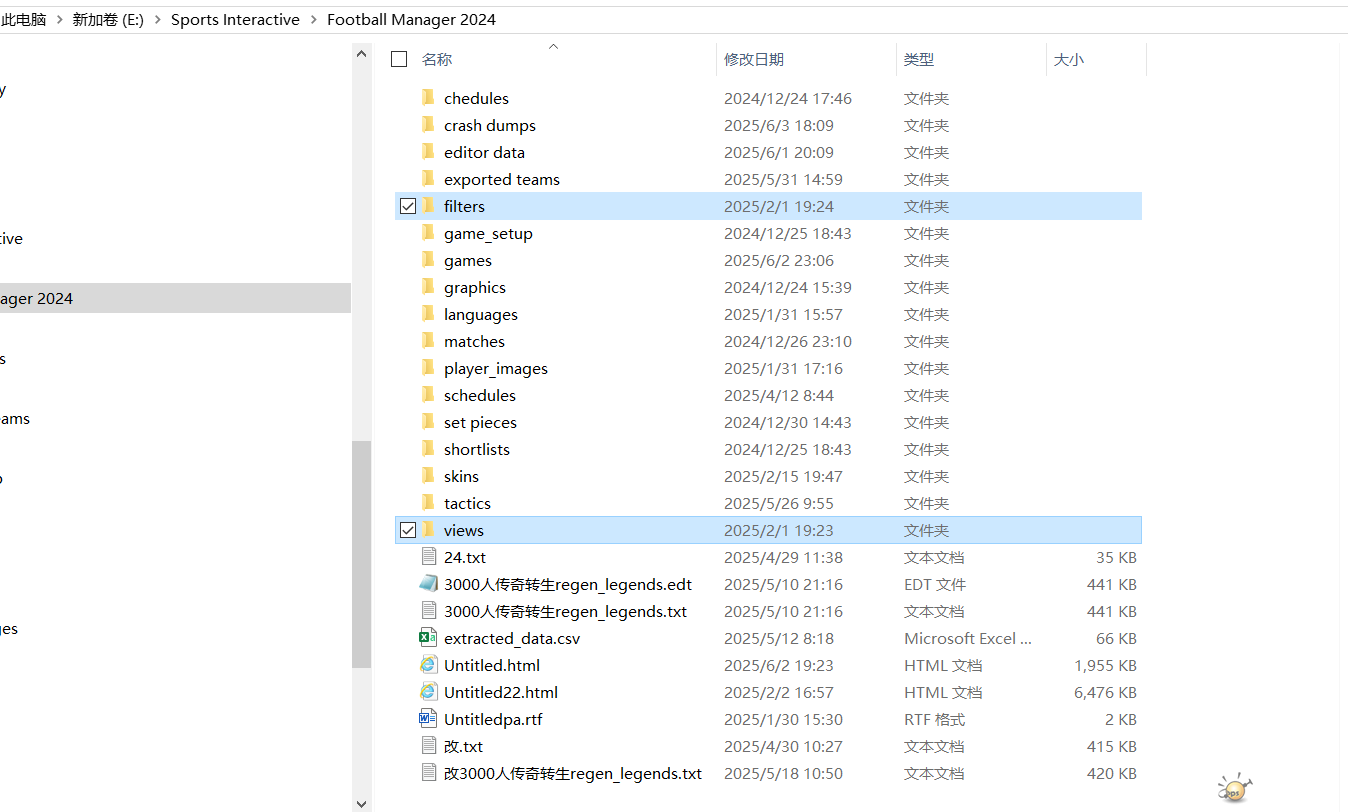Click the date 2024/12/26 23:10

pos(788,341)
